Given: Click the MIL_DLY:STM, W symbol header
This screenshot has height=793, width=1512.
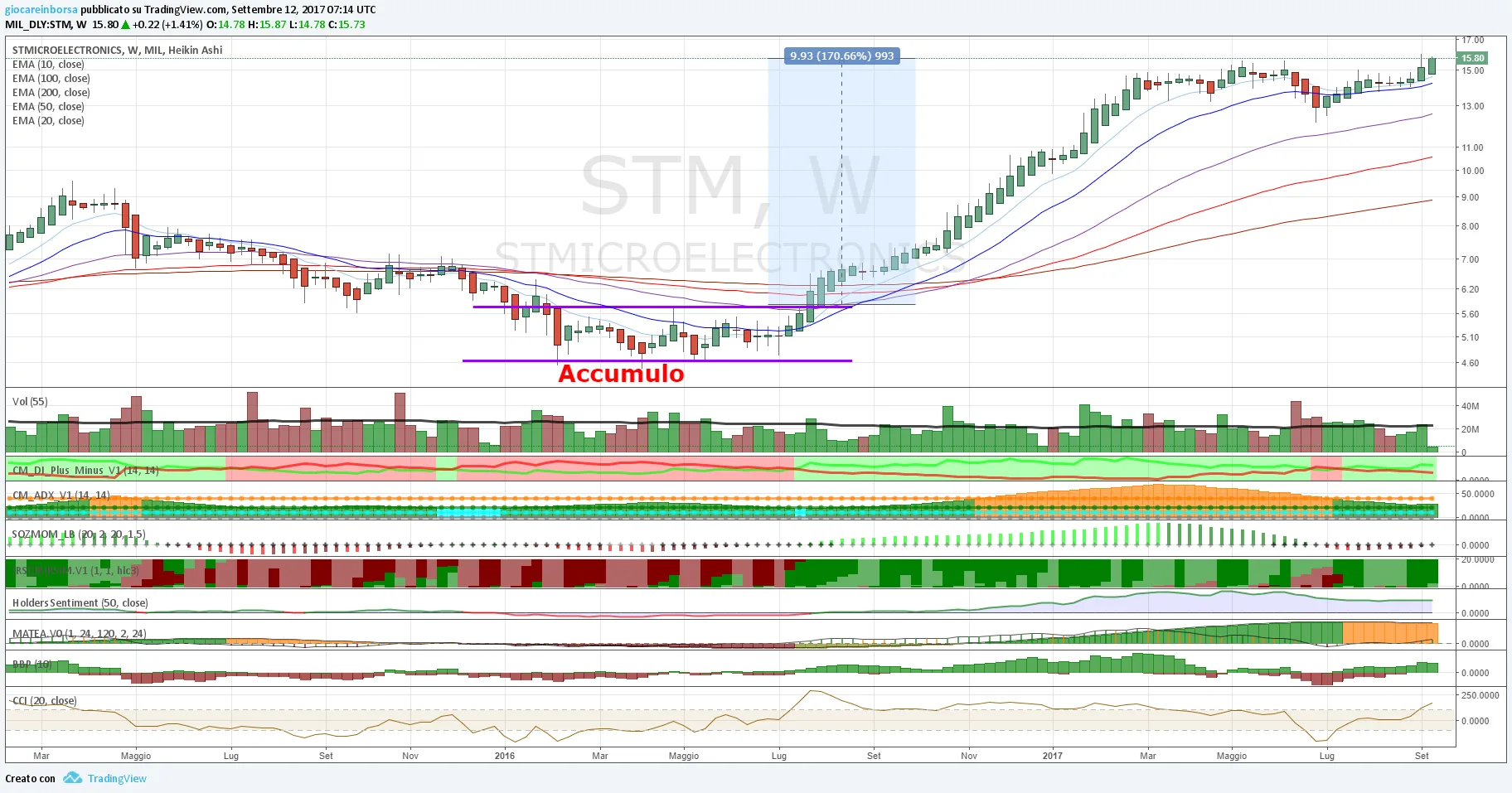Looking at the screenshot, I should coord(46,24).
